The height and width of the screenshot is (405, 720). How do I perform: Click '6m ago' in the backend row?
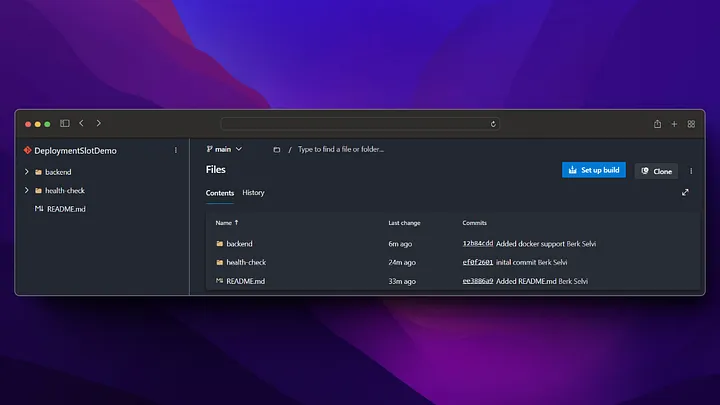(x=400, y=244)
